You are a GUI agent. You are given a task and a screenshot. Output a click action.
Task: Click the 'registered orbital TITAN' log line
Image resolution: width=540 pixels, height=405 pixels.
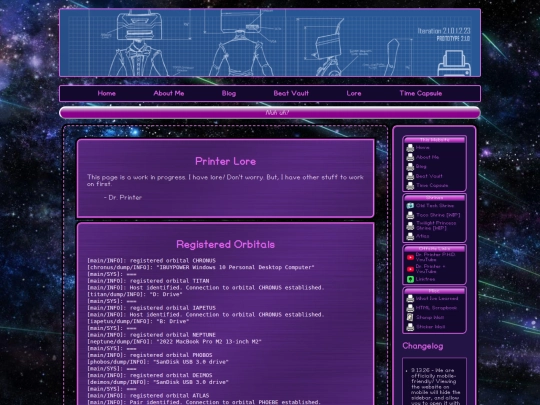(148, 281)
